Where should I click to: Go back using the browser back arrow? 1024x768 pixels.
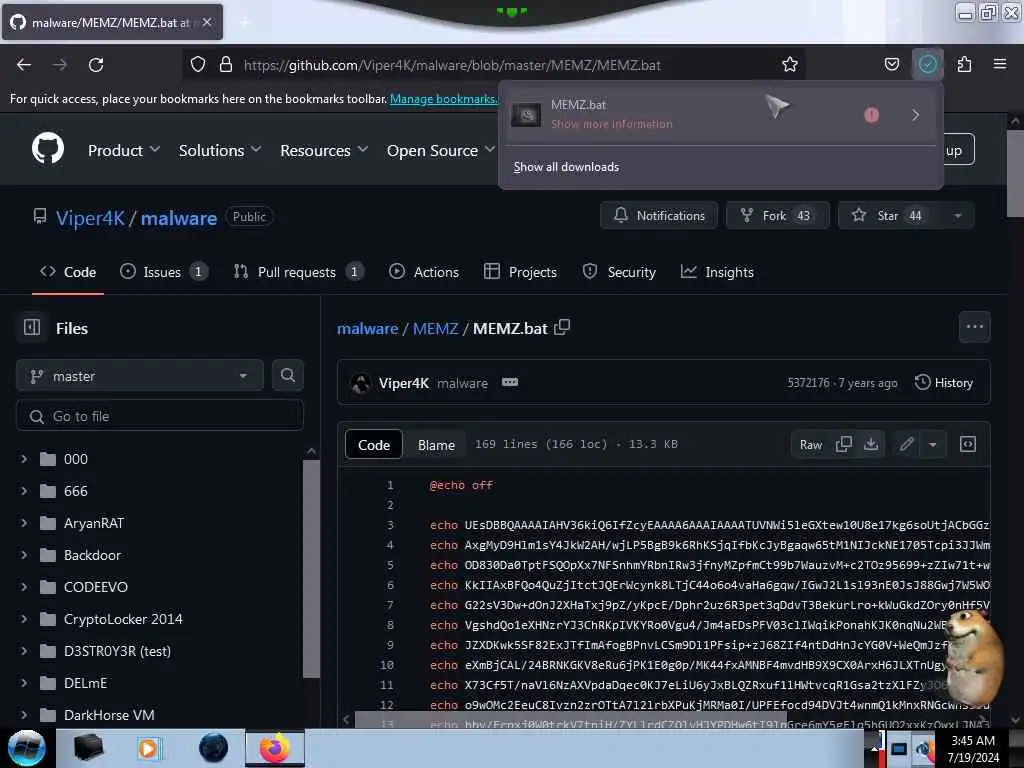point(24,65)
